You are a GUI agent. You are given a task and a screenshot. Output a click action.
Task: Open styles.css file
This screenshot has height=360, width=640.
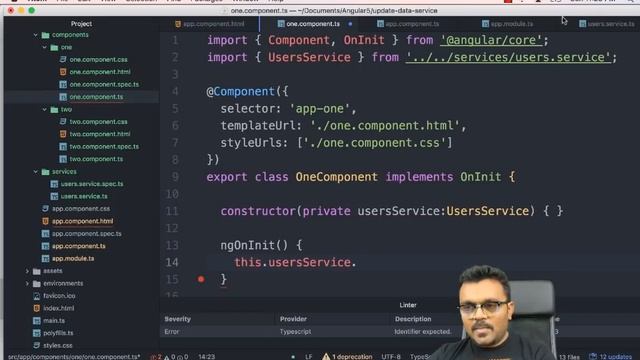click(58, 345)
